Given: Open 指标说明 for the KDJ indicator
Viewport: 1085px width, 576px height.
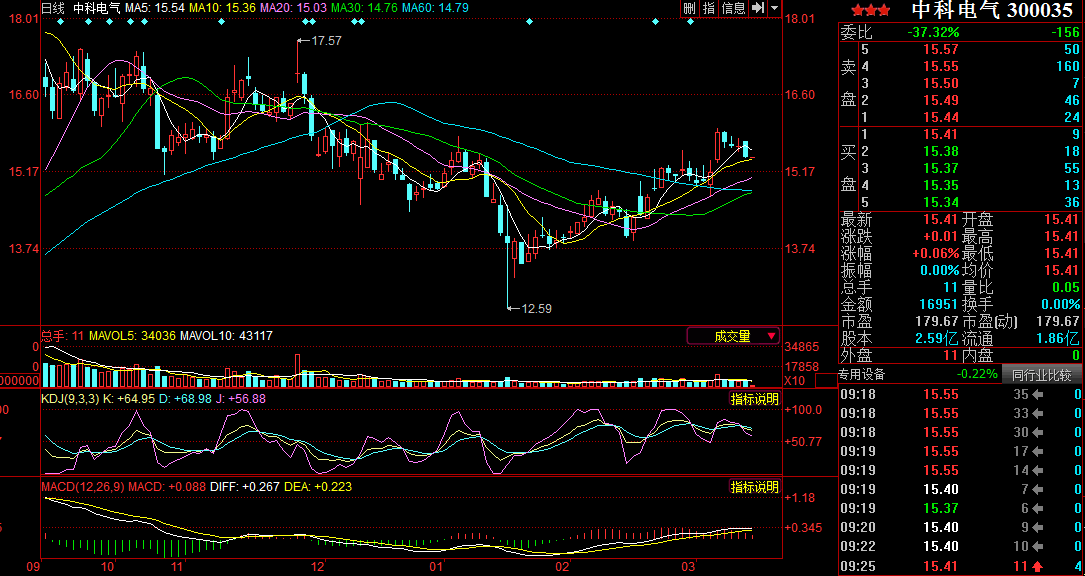Looking at the screenshot, I should coord(754,398).
